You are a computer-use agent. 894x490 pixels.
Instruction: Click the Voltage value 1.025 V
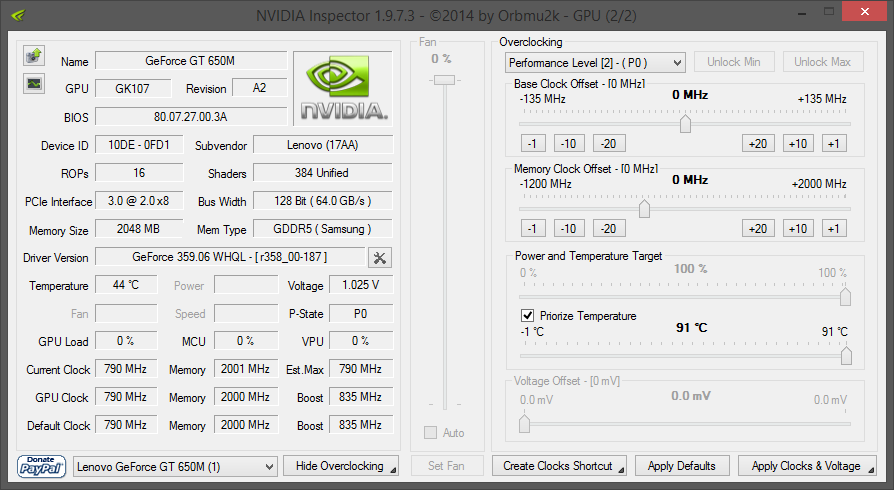coord(361,285)
